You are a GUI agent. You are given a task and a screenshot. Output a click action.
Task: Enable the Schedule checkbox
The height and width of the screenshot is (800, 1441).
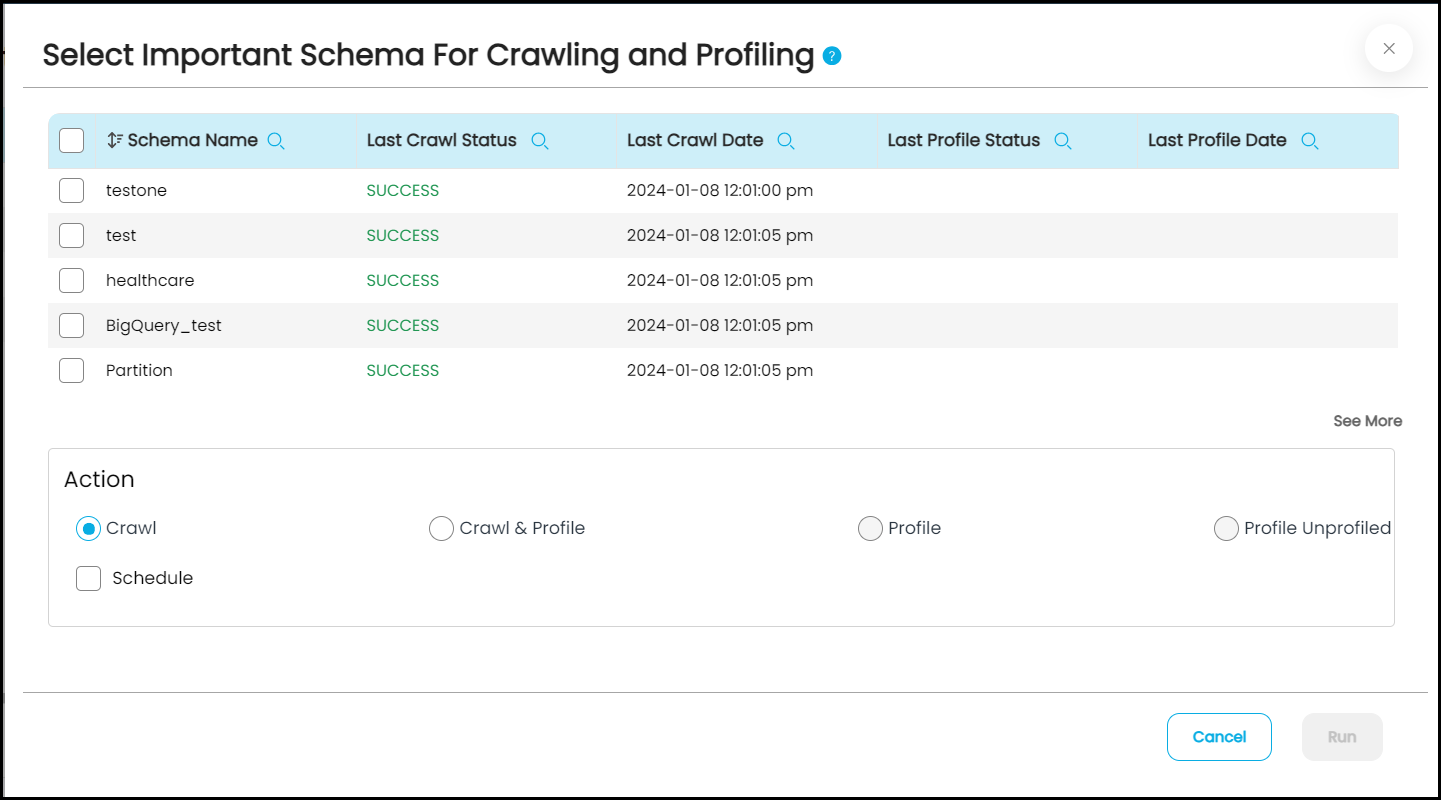click(89, 578)
